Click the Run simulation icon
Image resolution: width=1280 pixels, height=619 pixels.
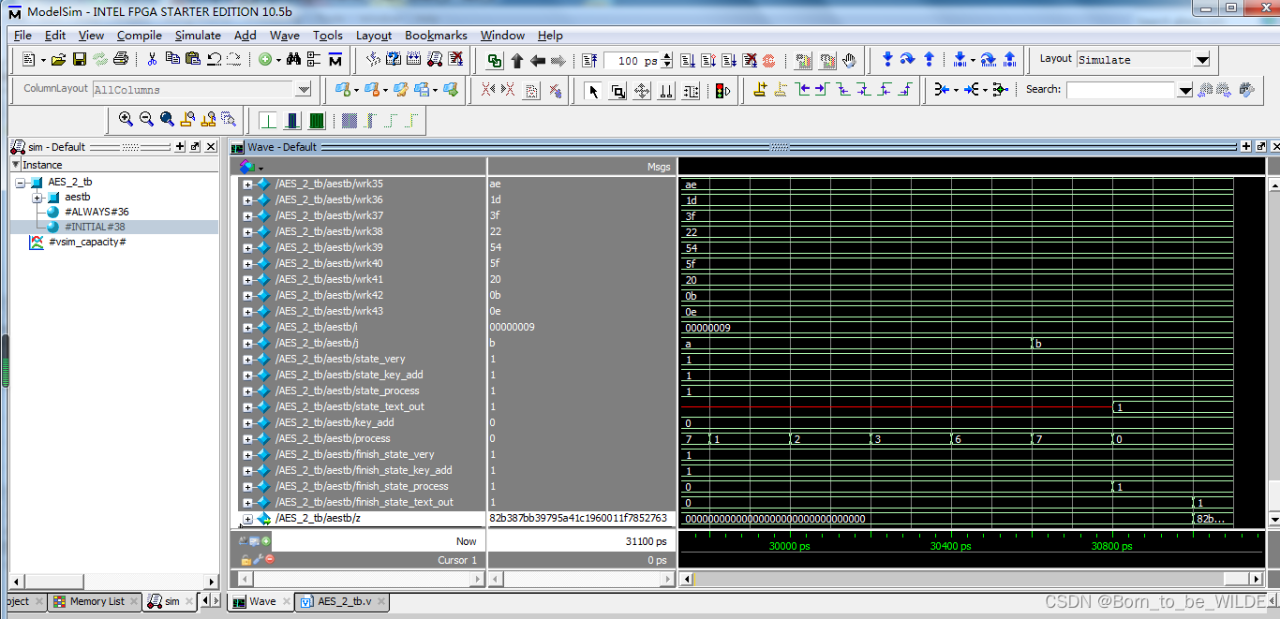pos(687,60)
